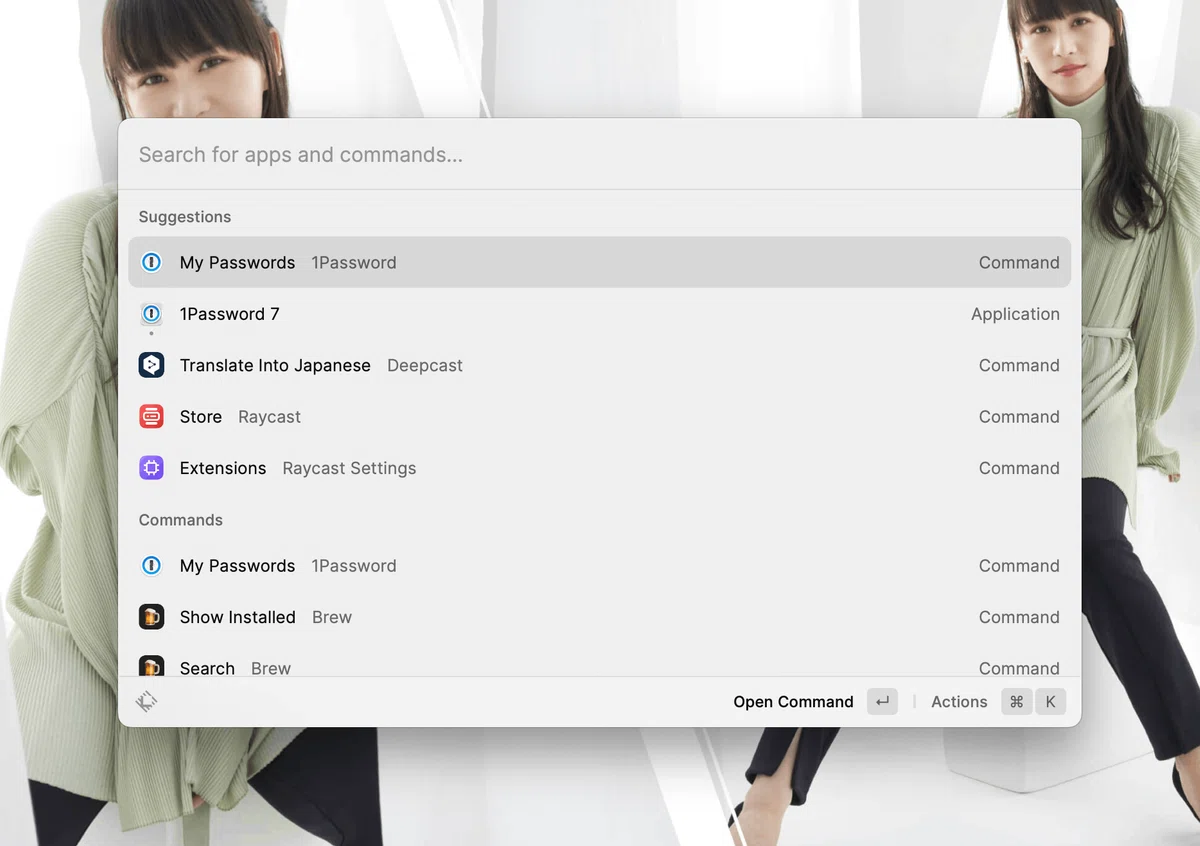Screen dimensions: 1200x846
Task: Click the Deepcast subtitle text
Action: click(x=425, y=366)
